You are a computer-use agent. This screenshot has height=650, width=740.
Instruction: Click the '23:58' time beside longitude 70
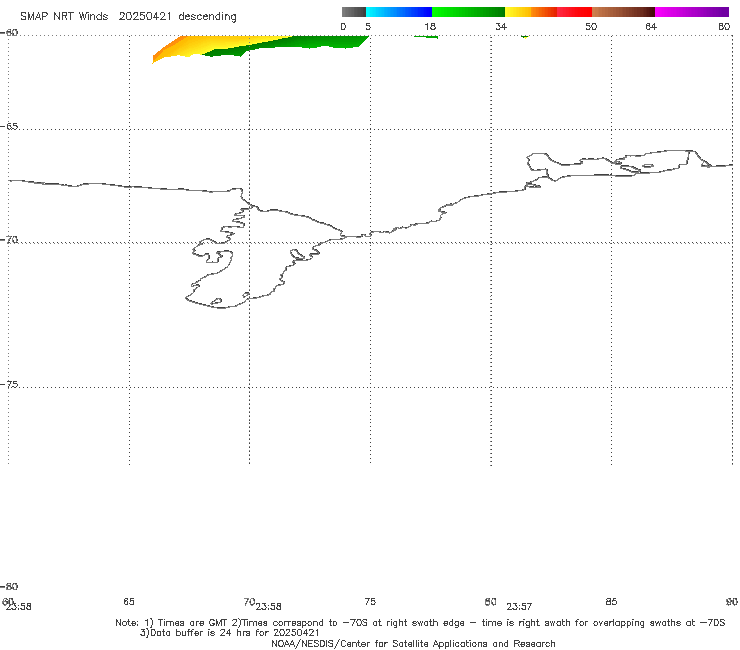[x=269, y=607]
